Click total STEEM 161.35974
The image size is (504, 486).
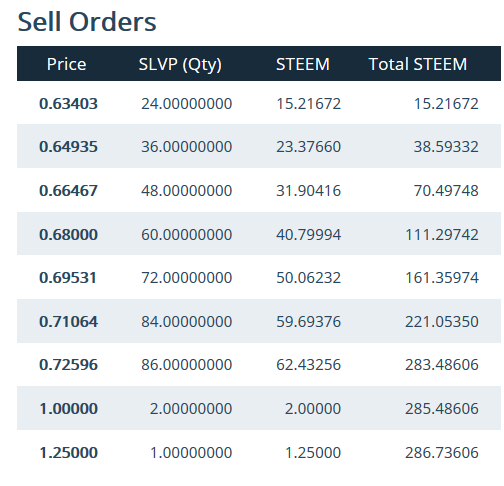click(442, 278)
